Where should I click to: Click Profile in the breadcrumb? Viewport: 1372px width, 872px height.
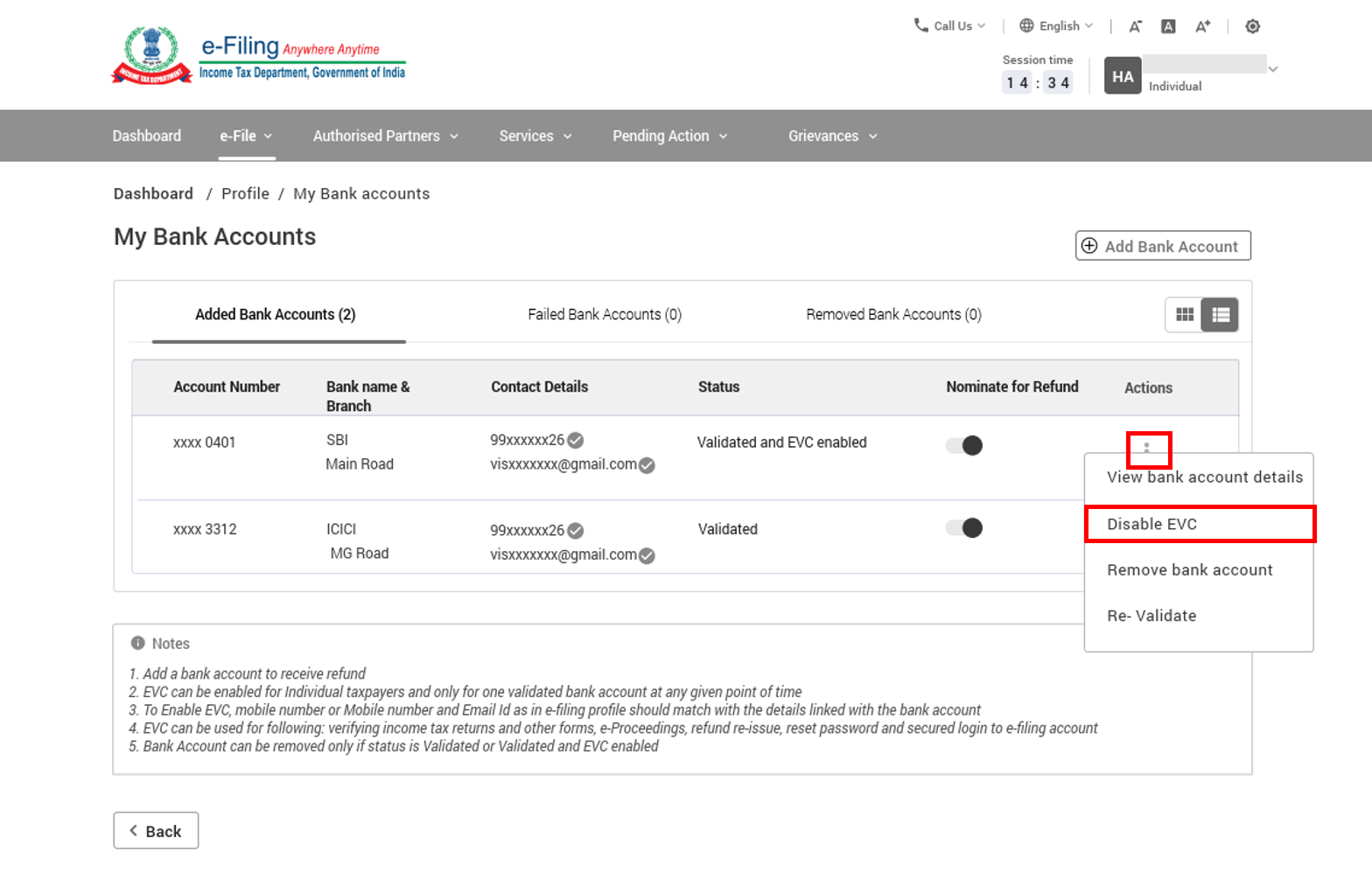[245, 193]
